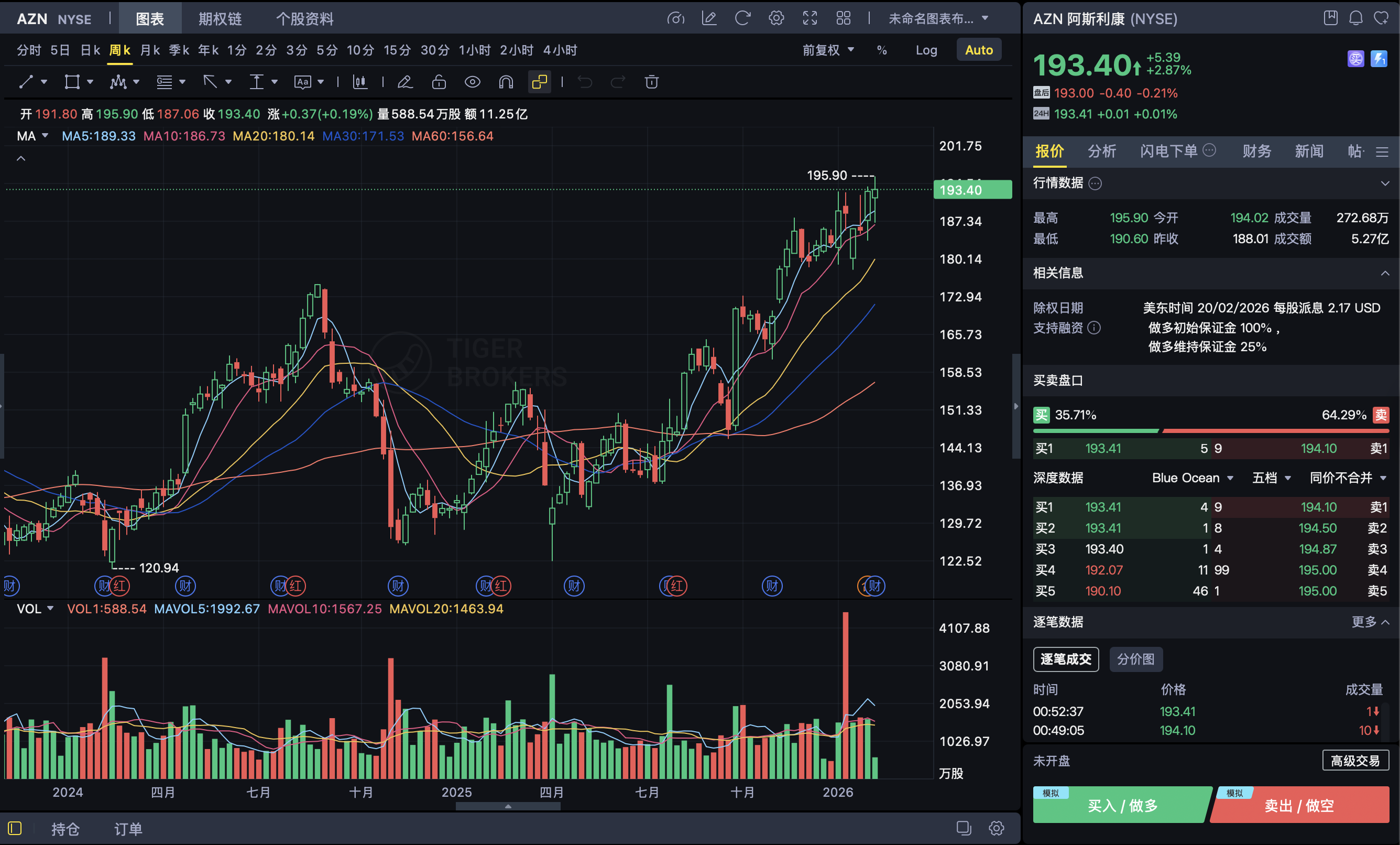The height and width of the screenshot is (845, 1400).
Task: Select the 月k timeframe
Action: click(149, 50)
